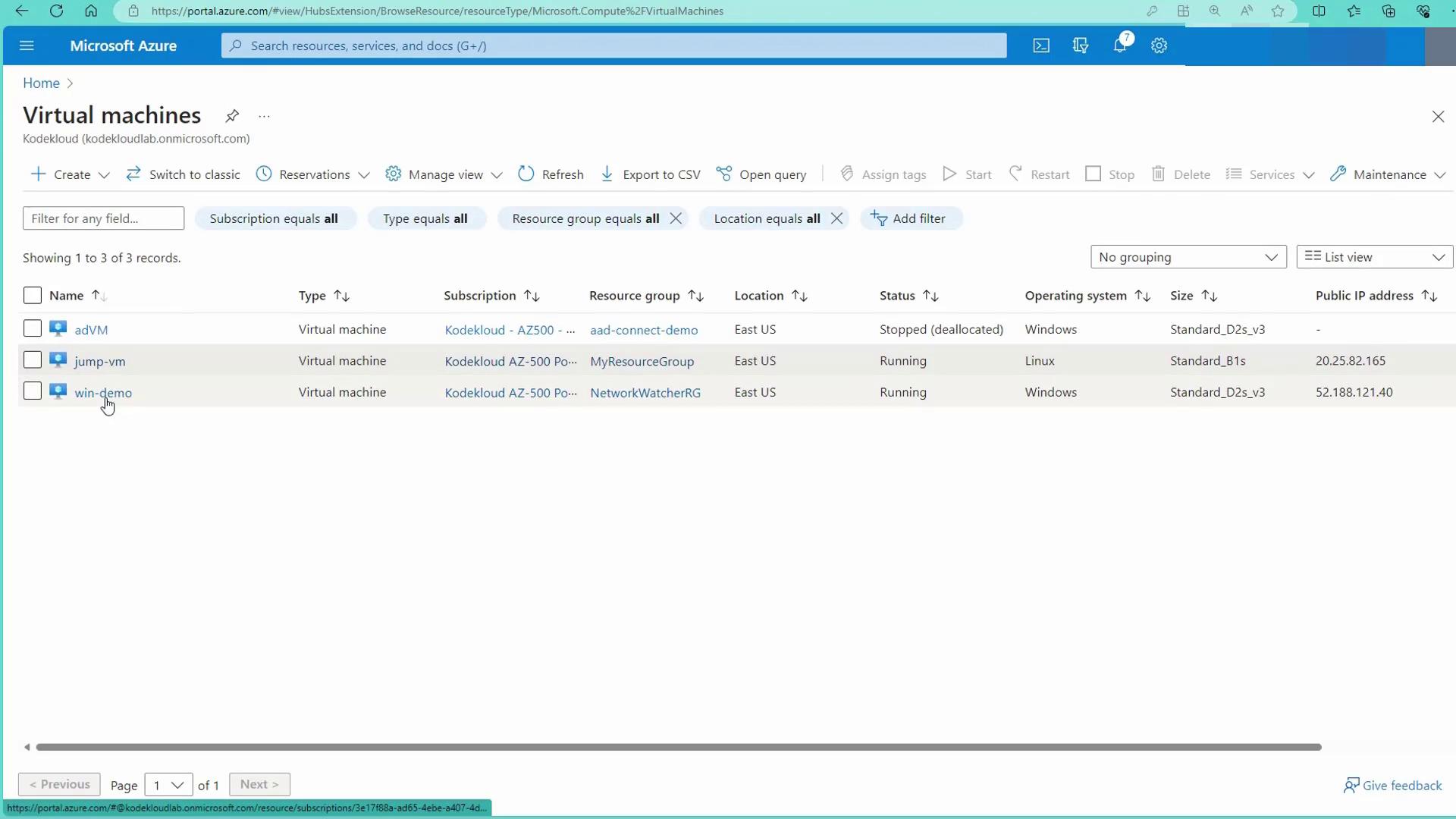
Task: Click Export to CSV
Action: click(650, 174)
